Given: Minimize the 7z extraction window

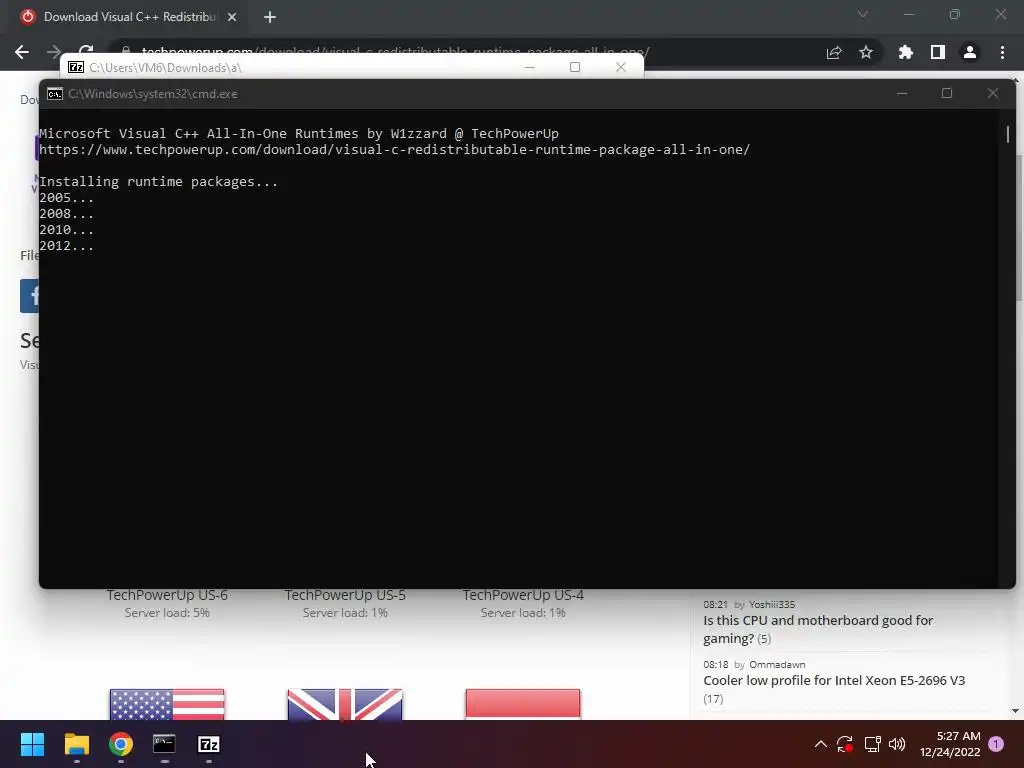Looking at the screenshot, I should (x=530, y=67).
